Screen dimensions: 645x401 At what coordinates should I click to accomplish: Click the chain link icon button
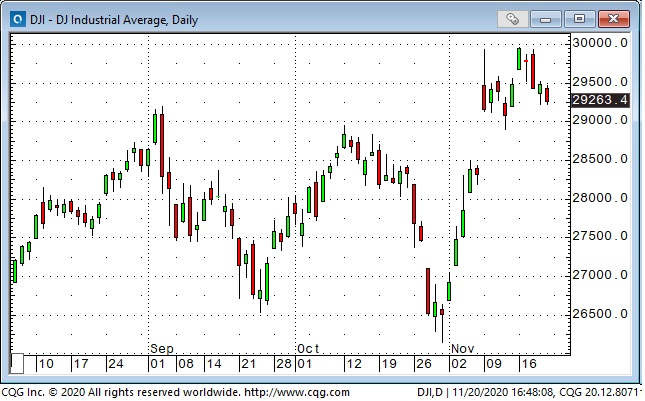click(x=512, y=19)
